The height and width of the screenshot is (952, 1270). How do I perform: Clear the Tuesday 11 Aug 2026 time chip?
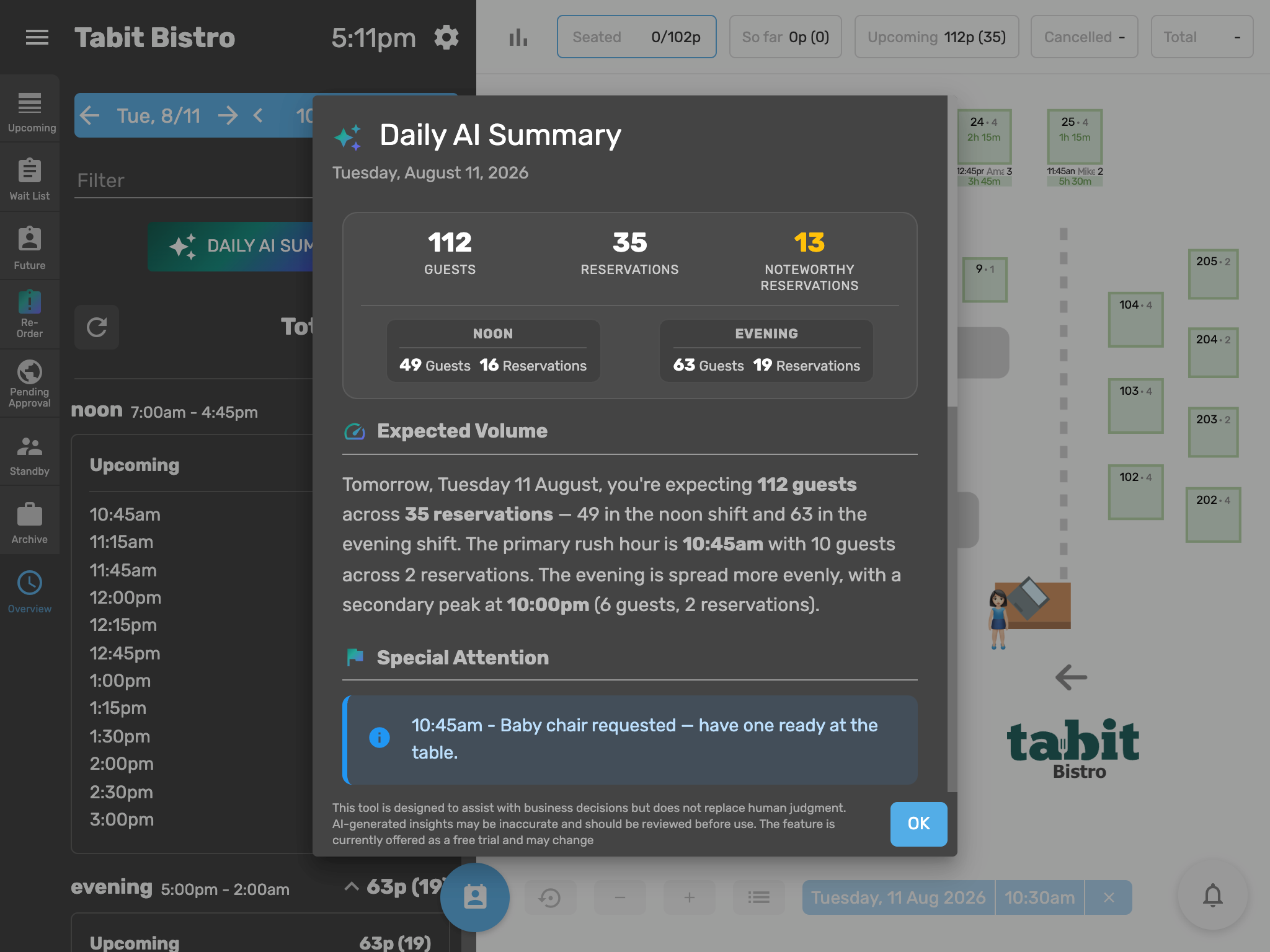[1109, 897]
